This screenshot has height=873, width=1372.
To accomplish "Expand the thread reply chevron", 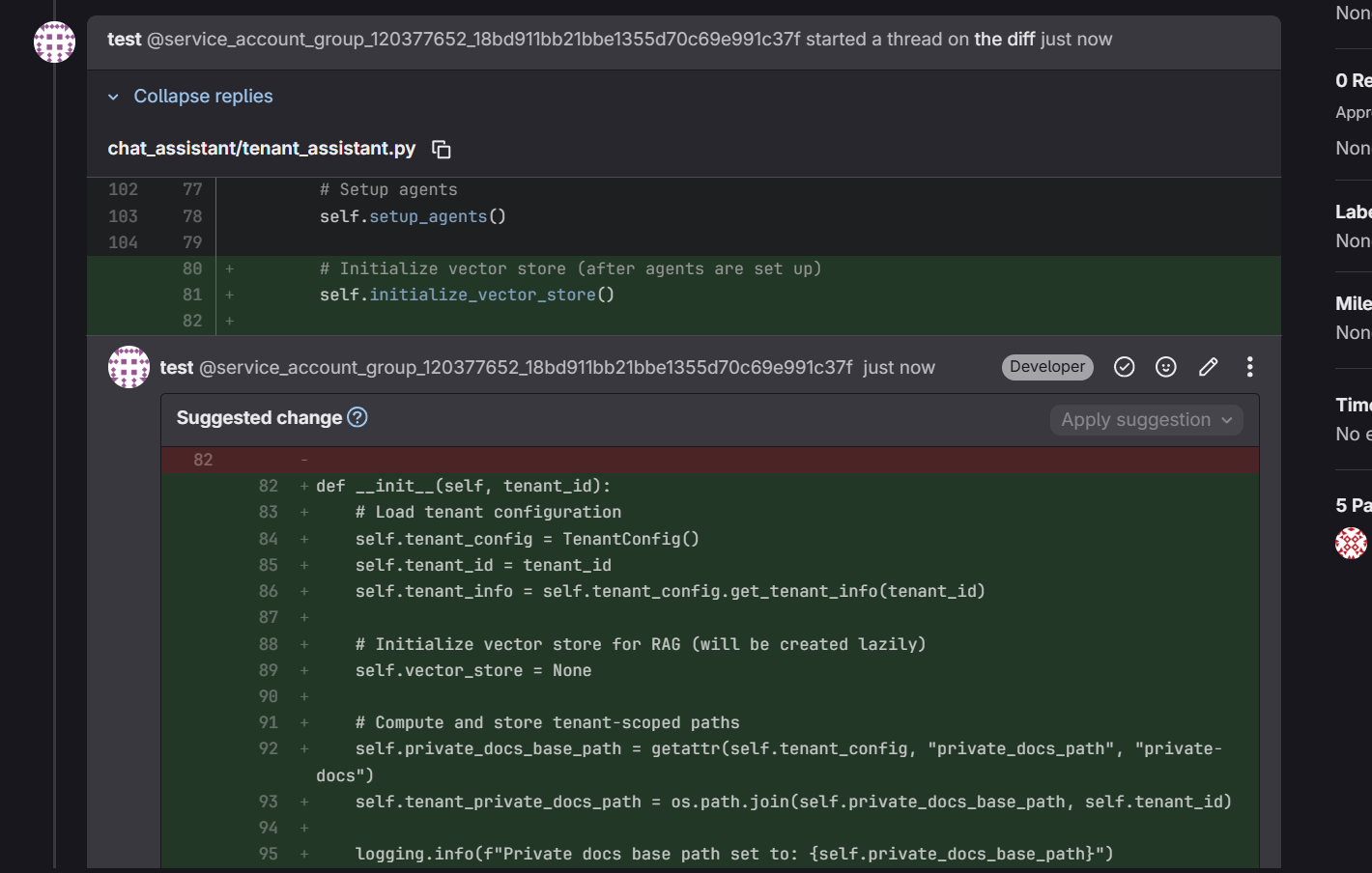I will pyautogui.click(x=113, y=96).
